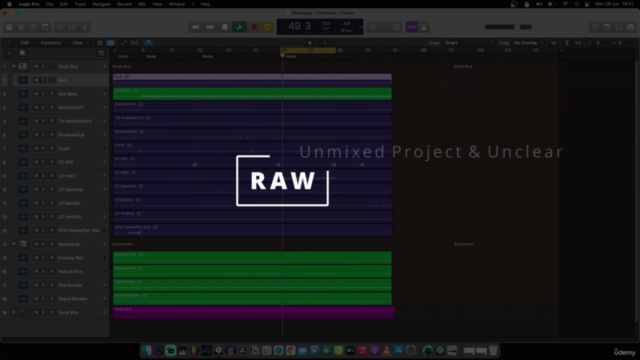The image size is (640, 360).
Task: Open Quick Help question icon
Action: pyautogui.click(x=33, y=27)
